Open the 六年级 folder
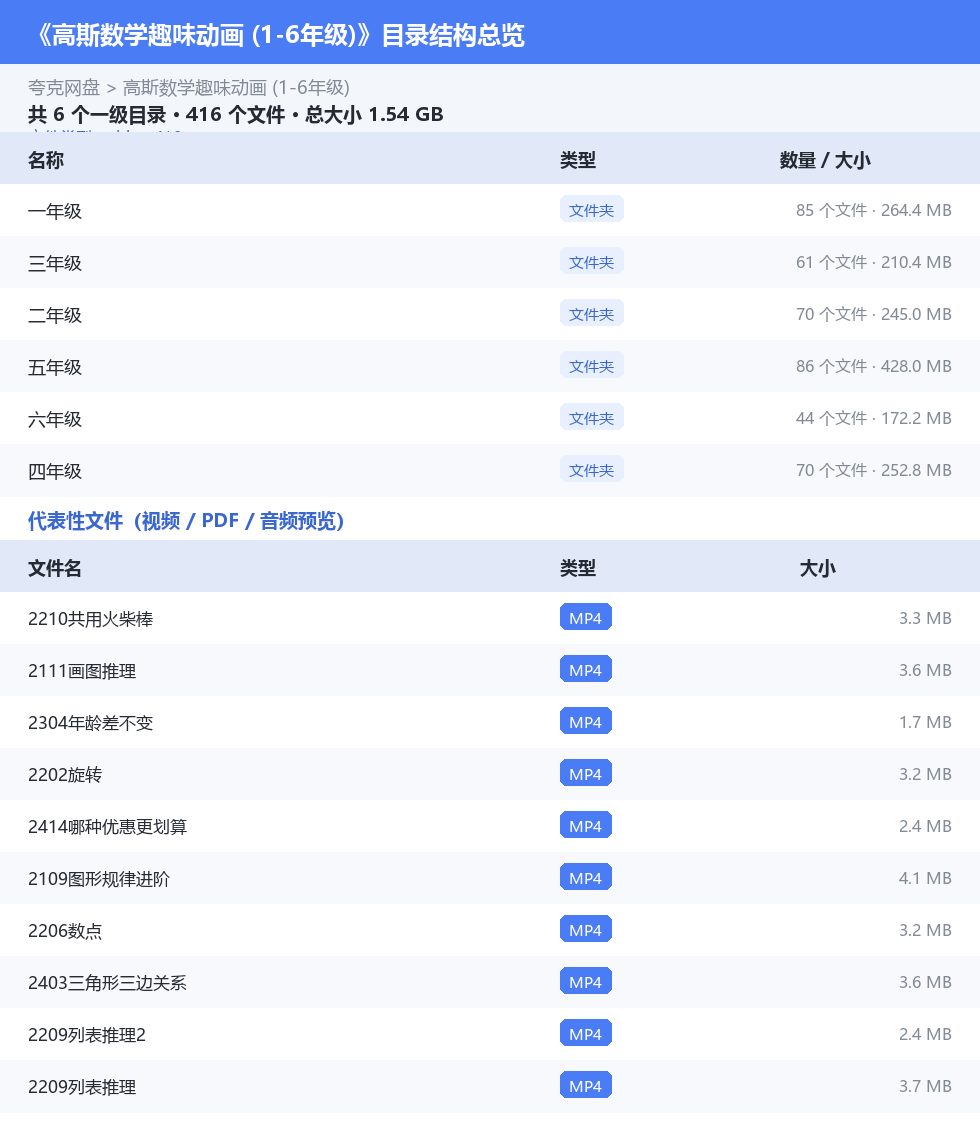The height and width of the screenshot is (1144, 980). pos(55,420)
